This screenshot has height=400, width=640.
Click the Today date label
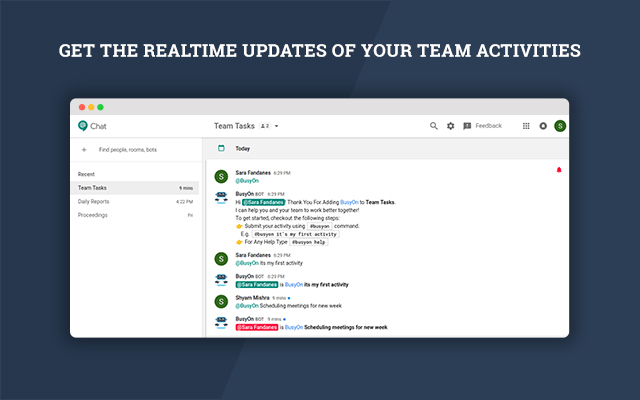point(242,149)
